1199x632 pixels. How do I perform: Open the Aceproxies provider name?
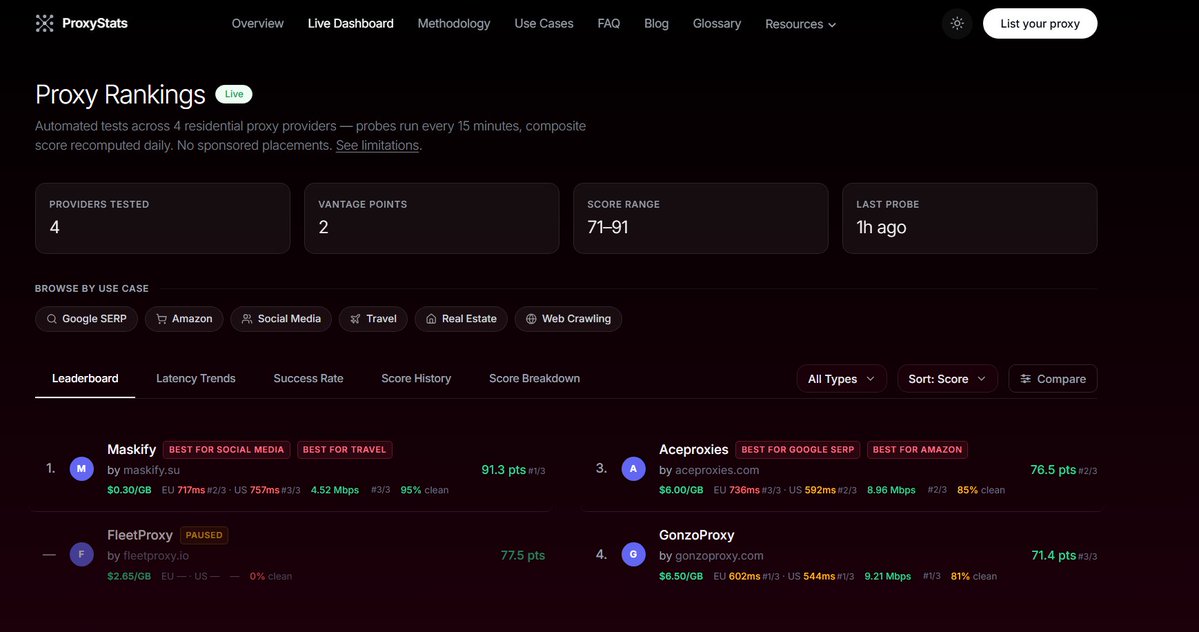tap(694, 449)
